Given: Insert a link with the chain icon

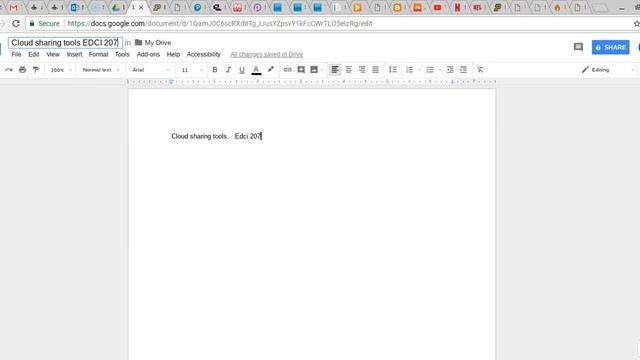Looking at the screenshot, I should click(287, 70).
